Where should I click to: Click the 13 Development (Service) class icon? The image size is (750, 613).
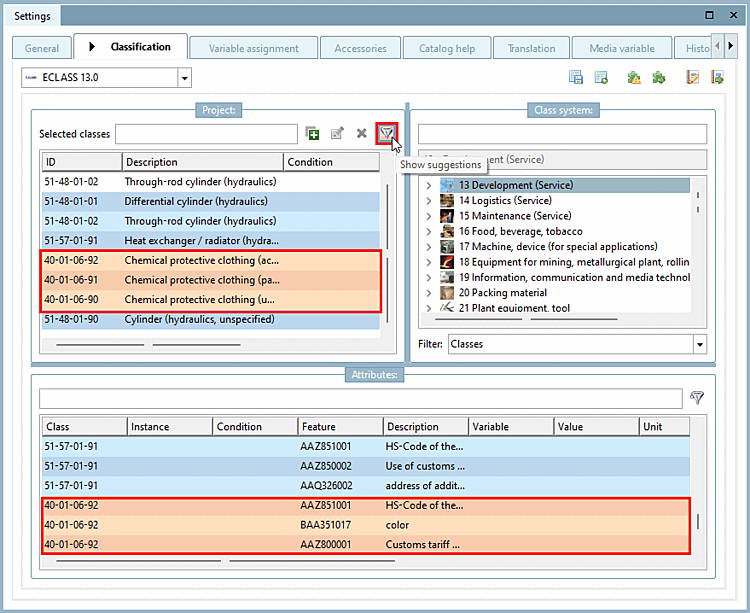click(x=447, y=185)
